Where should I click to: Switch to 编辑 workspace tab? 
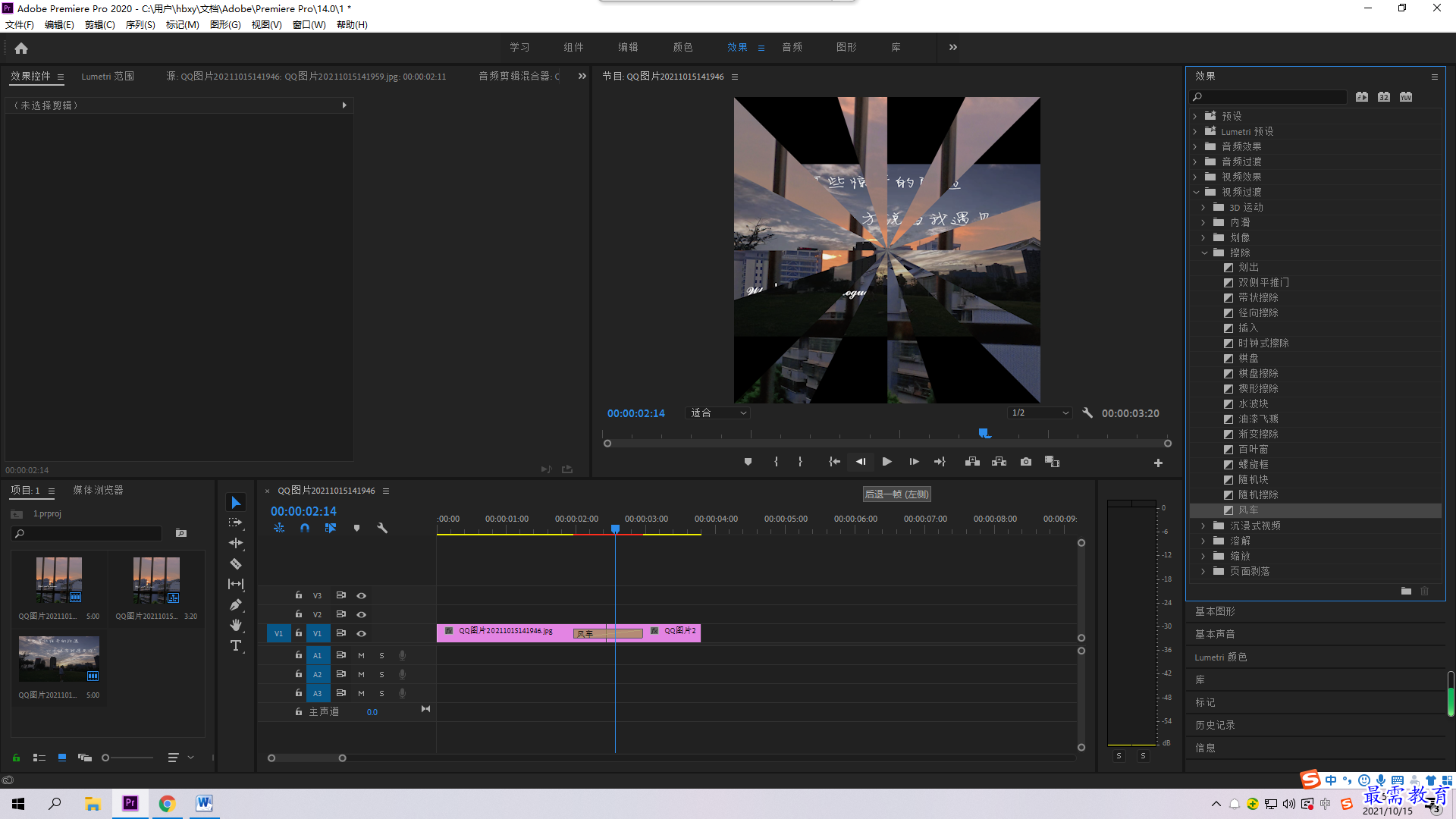628,47
